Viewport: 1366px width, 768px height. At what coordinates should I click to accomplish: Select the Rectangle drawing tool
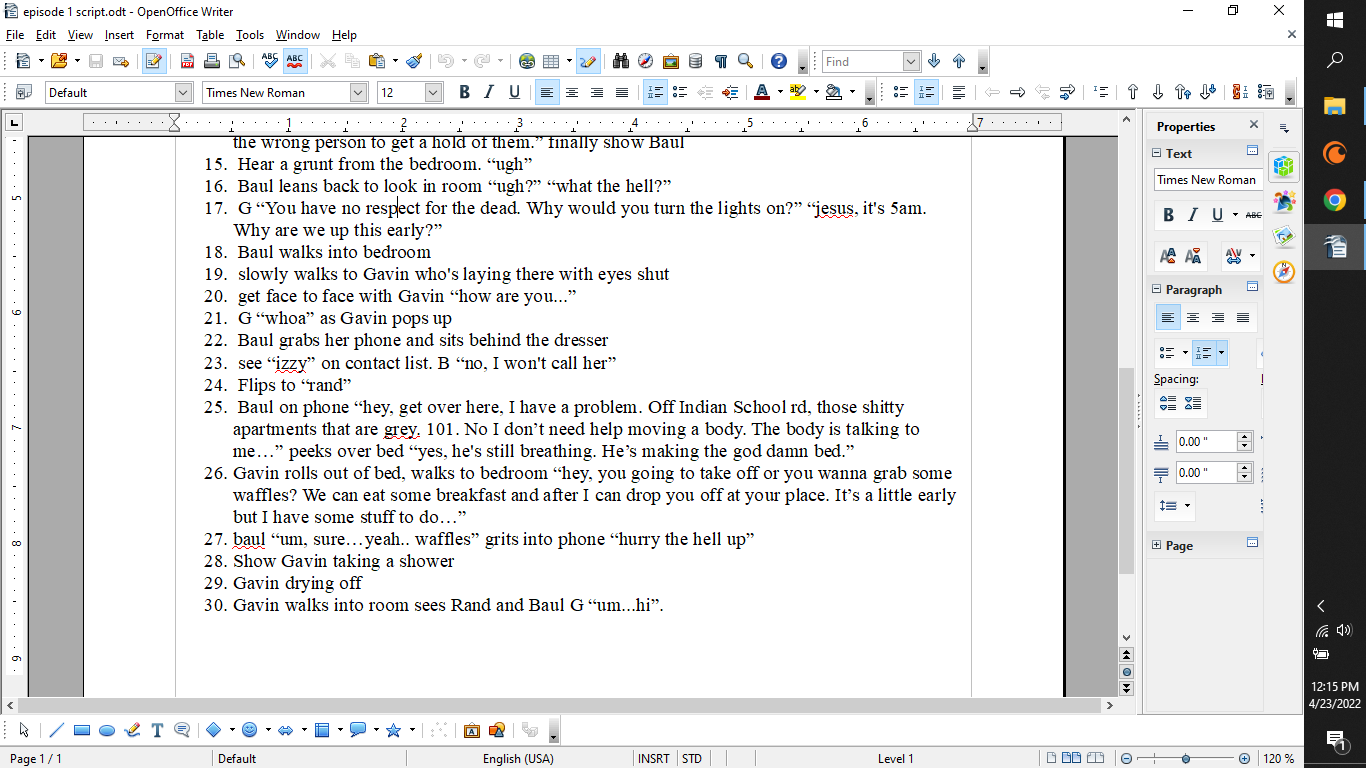pos(82,730)
